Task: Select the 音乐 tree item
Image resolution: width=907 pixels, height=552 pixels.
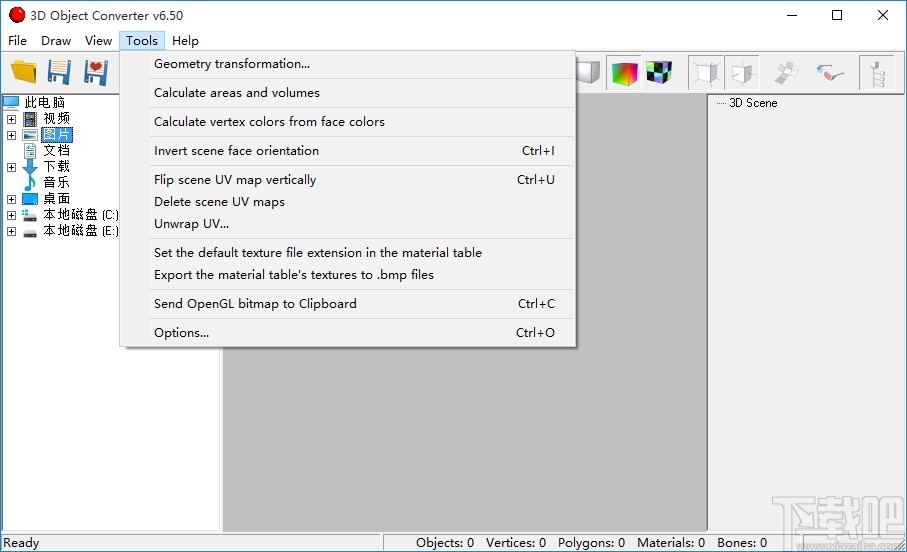Action: point(57,182)
